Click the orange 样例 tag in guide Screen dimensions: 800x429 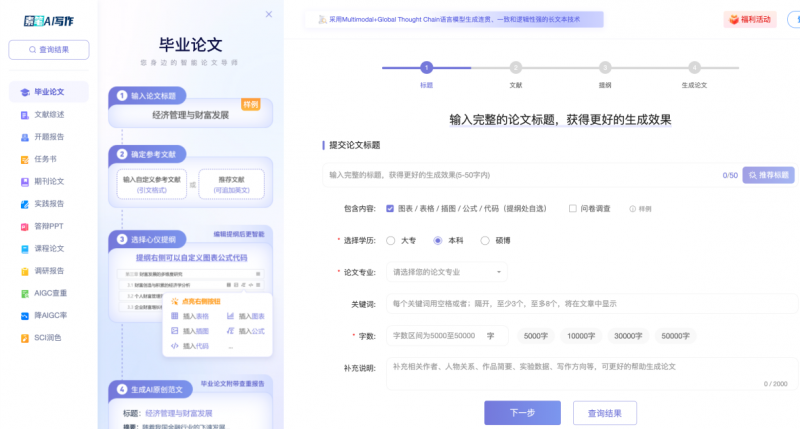click(x=251, y=105)
